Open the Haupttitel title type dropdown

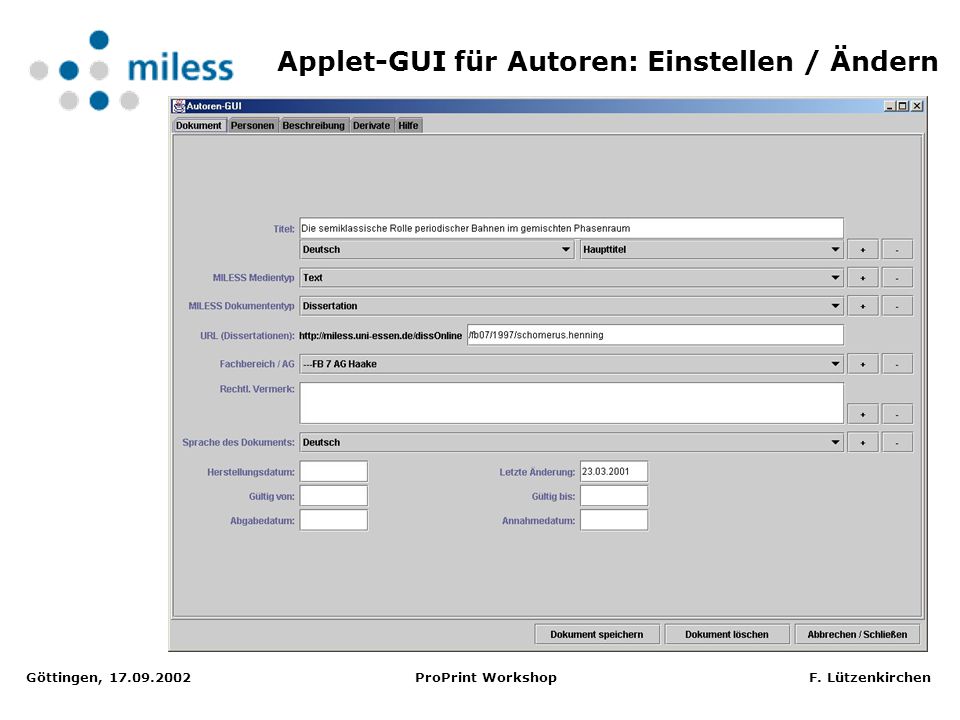click(x=711, y=250)
